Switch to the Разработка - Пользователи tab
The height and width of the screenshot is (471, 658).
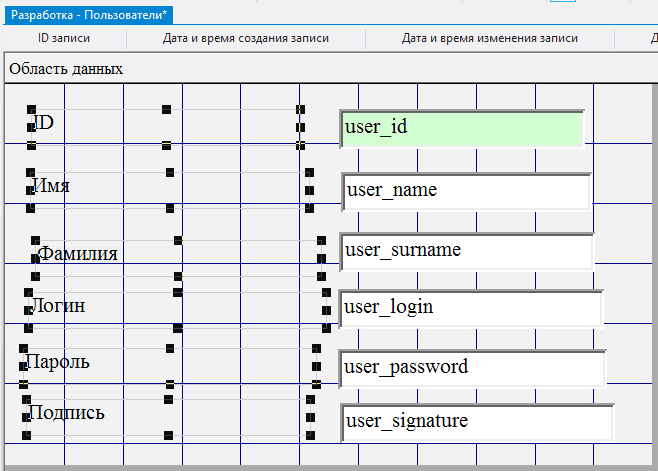point(90,14)
